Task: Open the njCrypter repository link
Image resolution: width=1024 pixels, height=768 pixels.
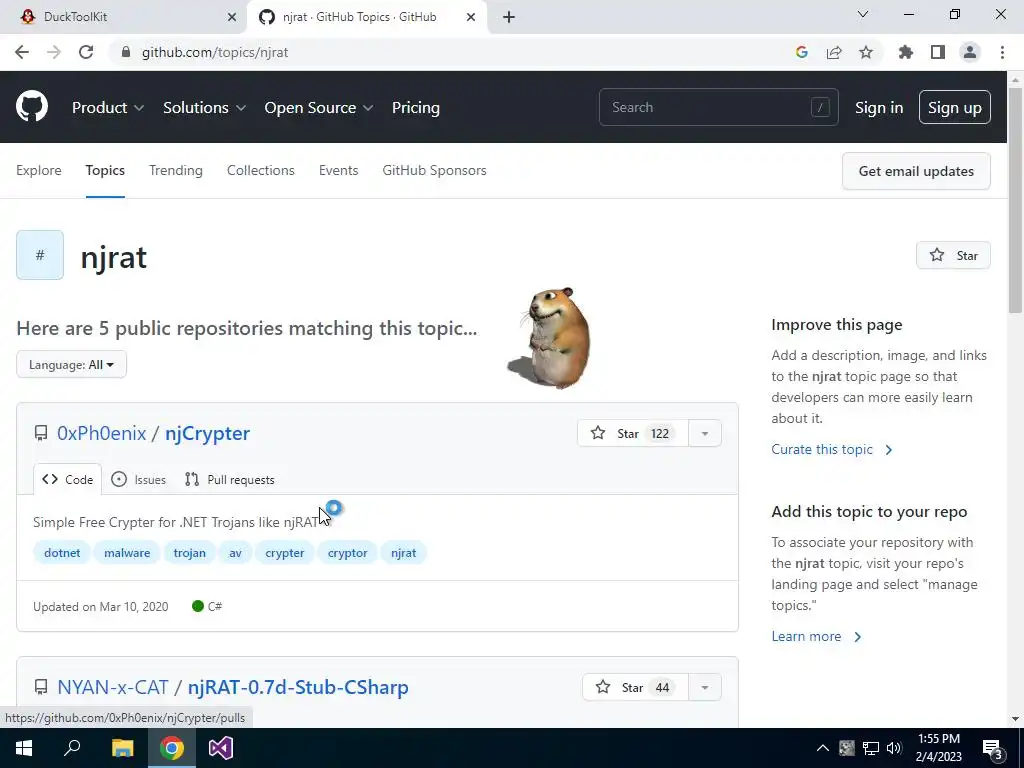Action: tap(208, 433)
